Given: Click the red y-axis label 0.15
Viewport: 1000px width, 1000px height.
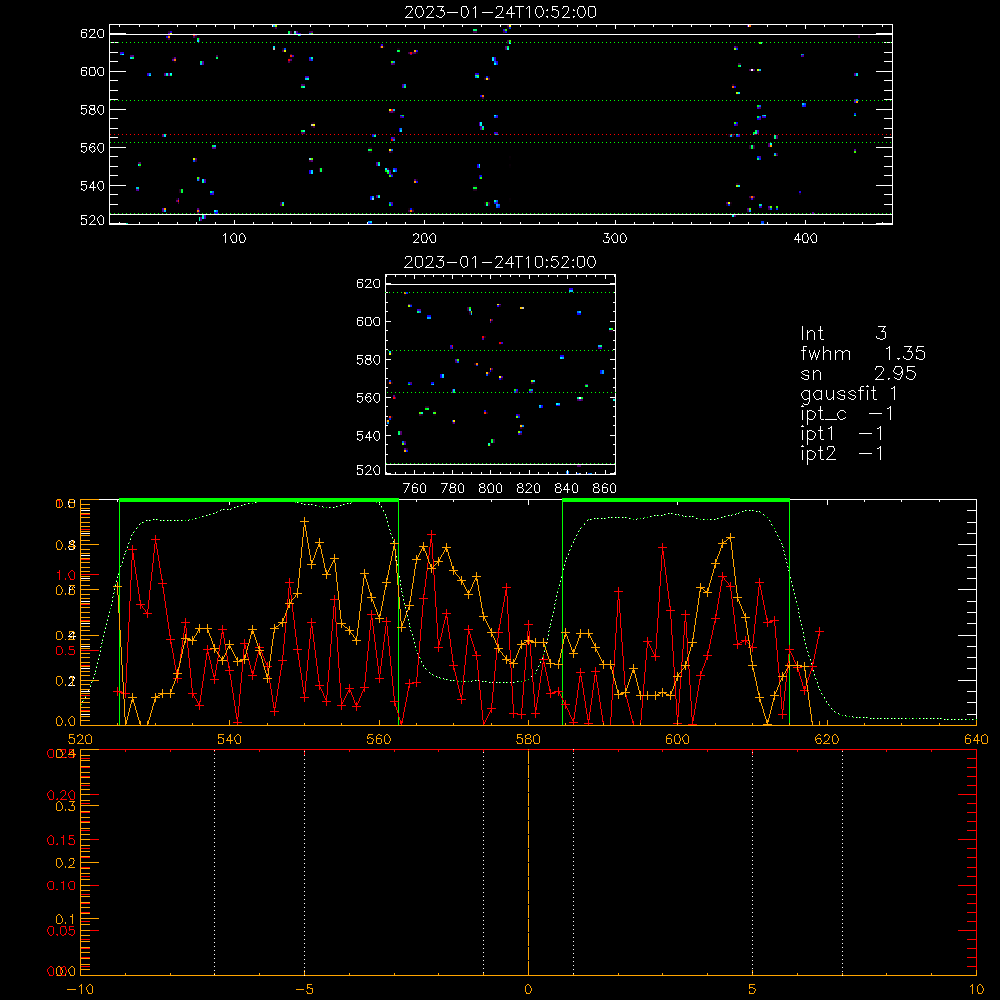Looking at the screenshot, I should (x=61, y=840).
